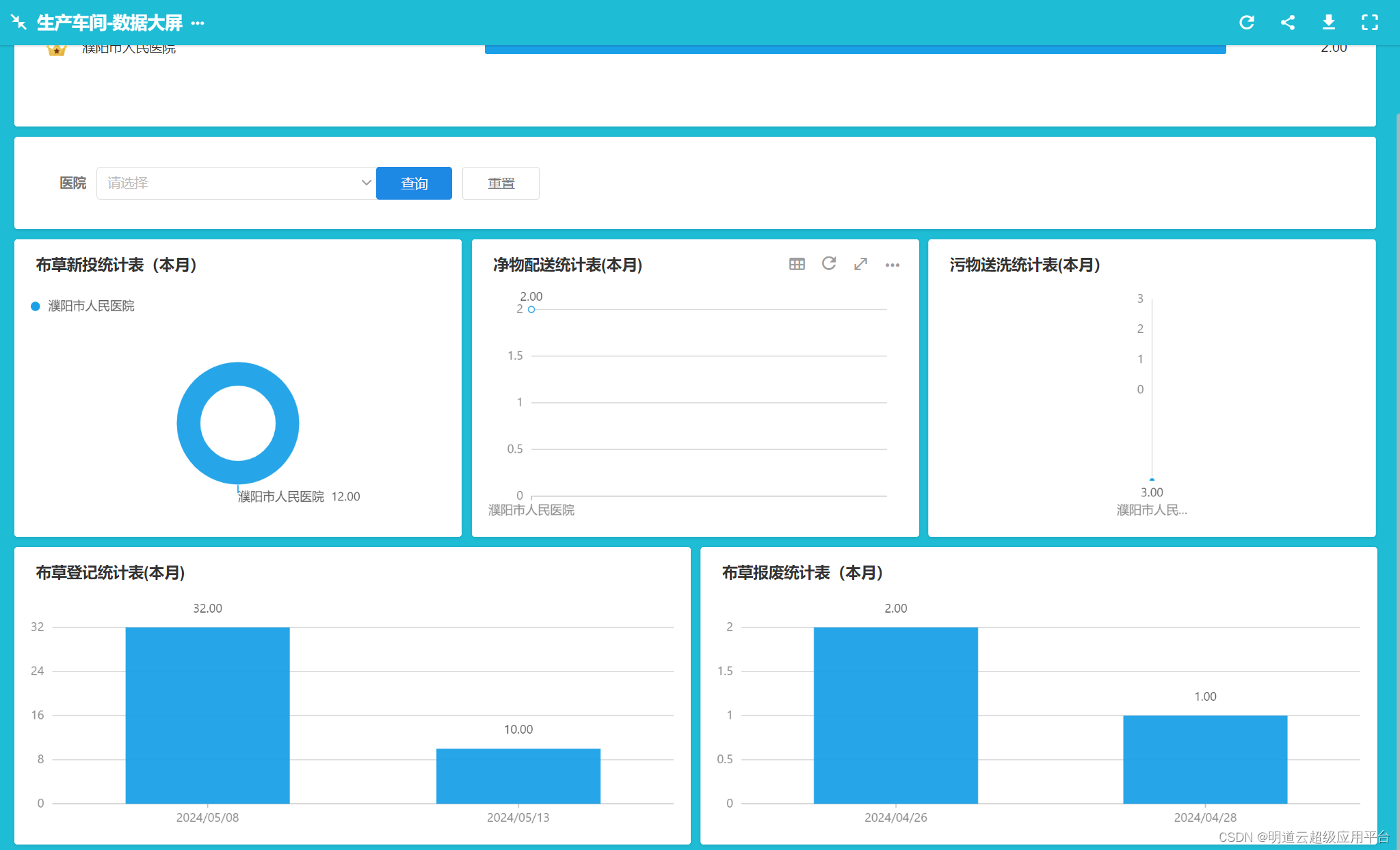
Task: Click the crown icon beside 濮阳市人民医院
Action: click(56, 50)
